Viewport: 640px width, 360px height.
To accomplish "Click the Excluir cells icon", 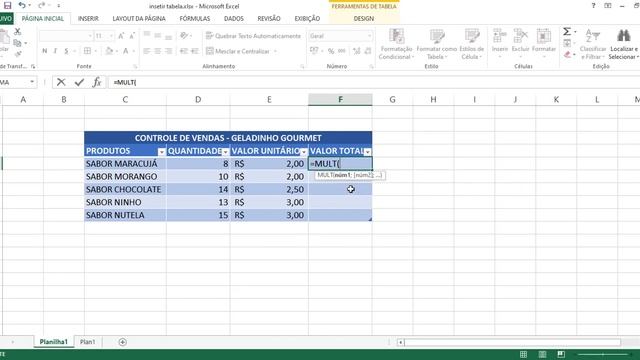I will (520, 41).
